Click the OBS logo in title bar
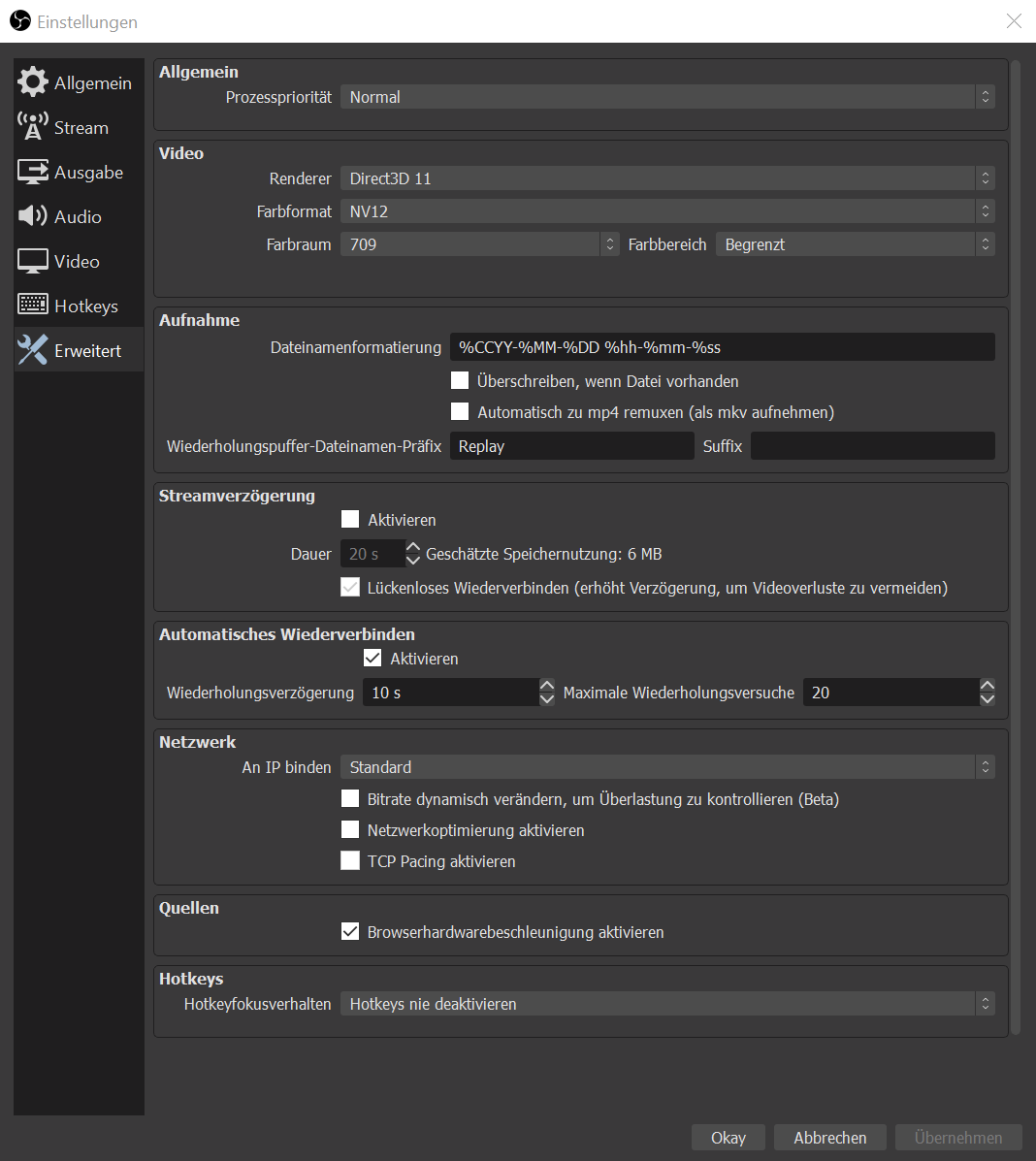Viewport: 1036px width, 1161px height. pyautogui.click(x=19, y=20)
